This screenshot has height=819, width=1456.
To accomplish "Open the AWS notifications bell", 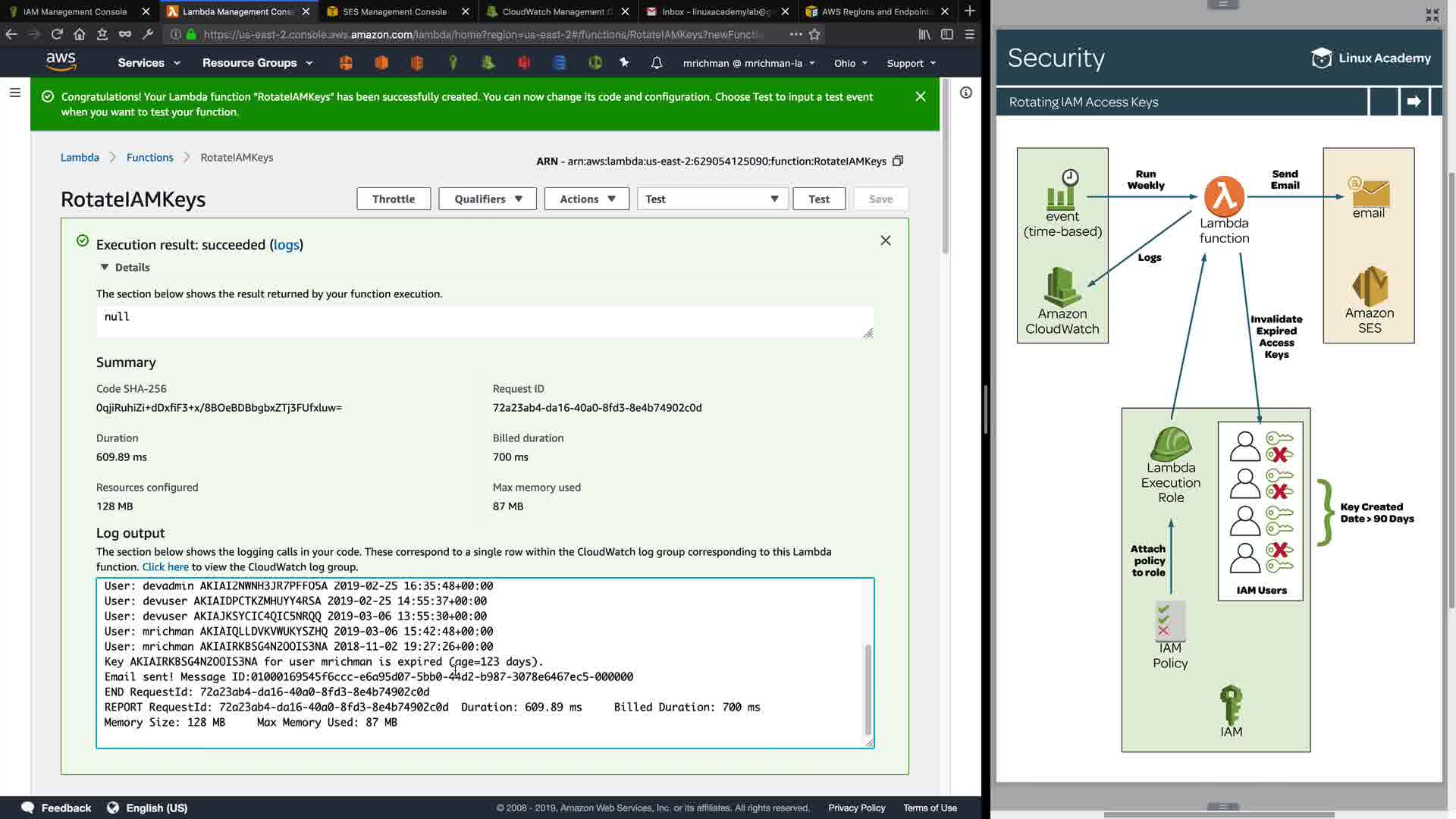I will pyautogui.click(x=657, y=63).
